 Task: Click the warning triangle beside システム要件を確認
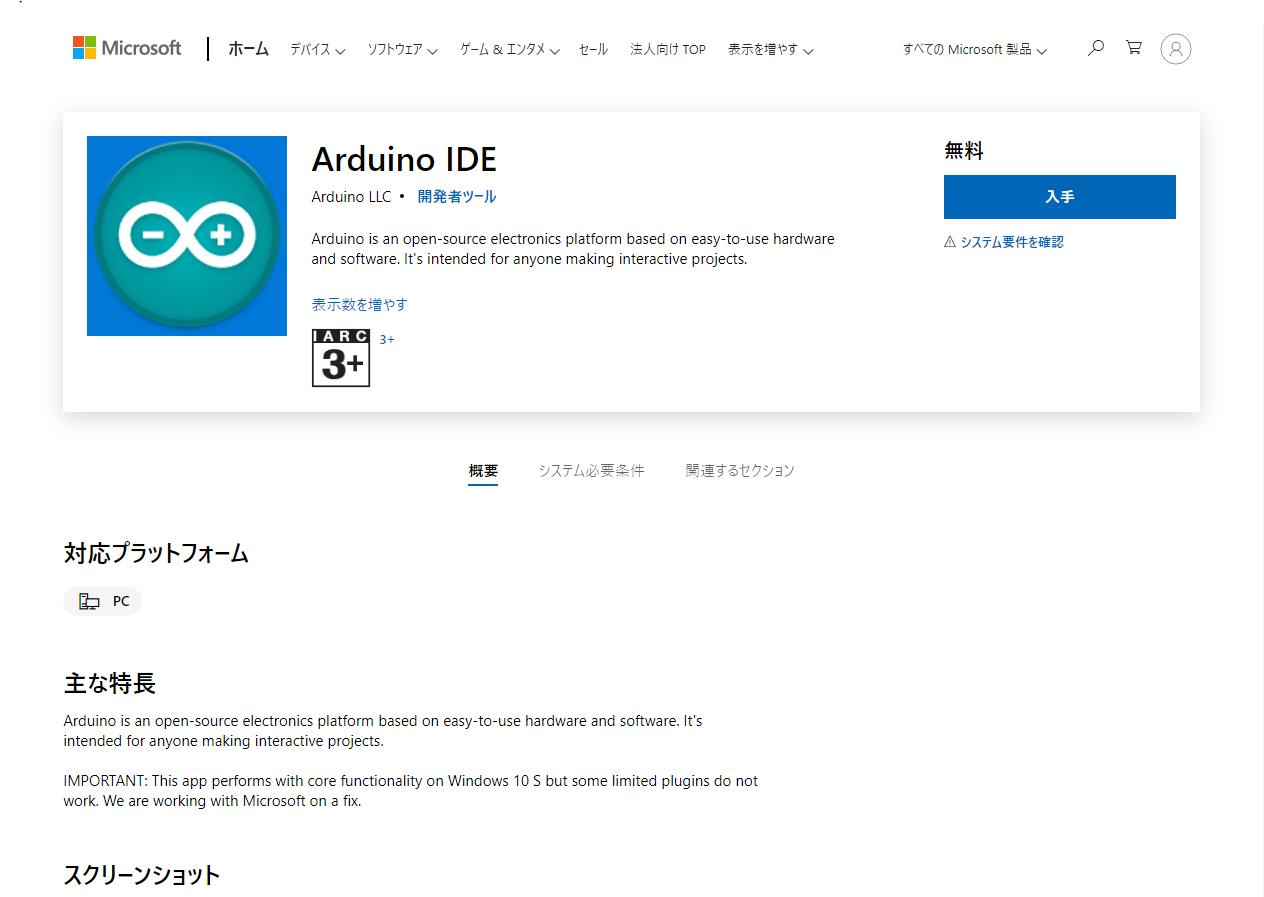tap(948, 241)
